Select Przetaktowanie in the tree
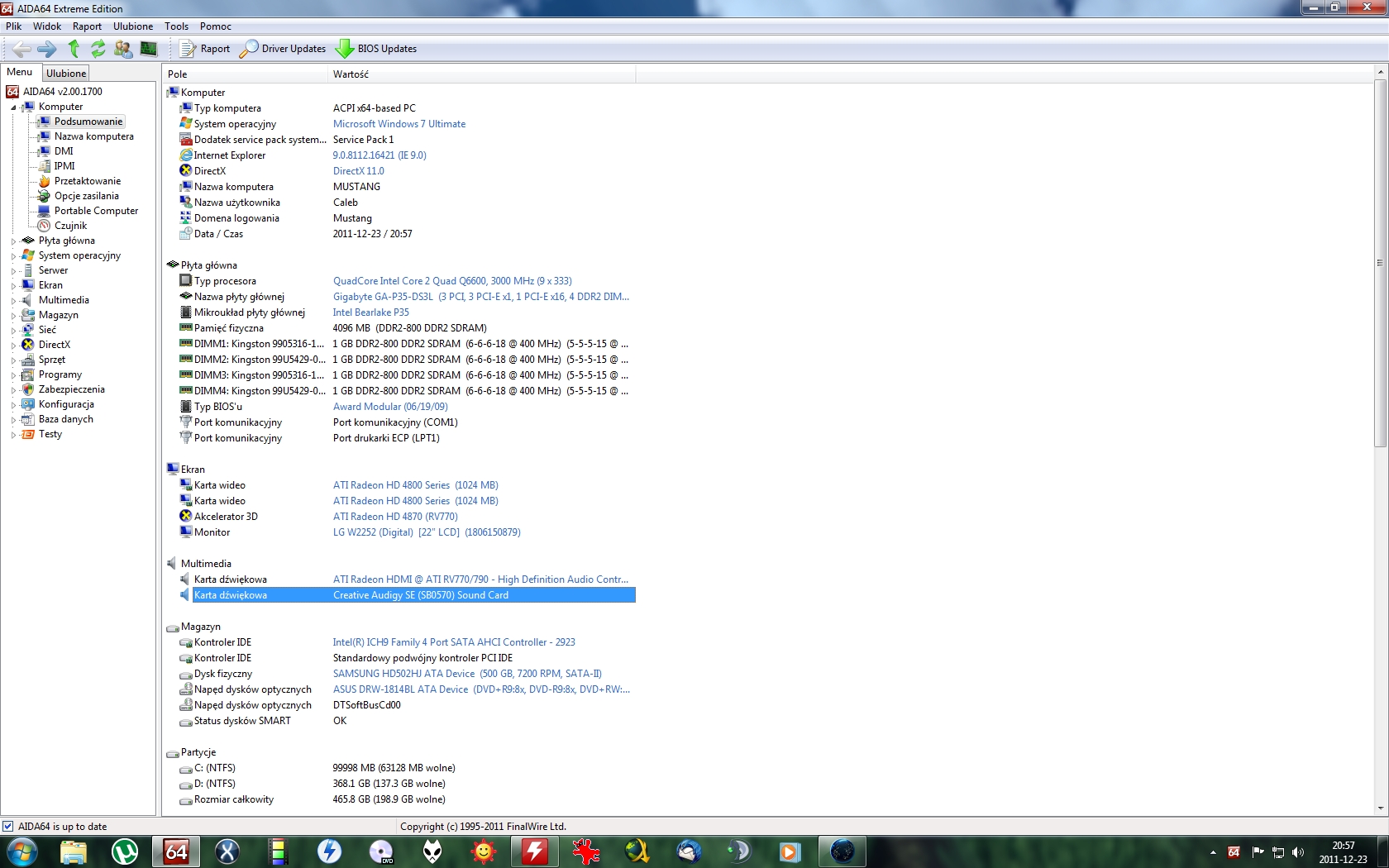The width and height of the screenshot is (1389, 868). coord(88,181)
